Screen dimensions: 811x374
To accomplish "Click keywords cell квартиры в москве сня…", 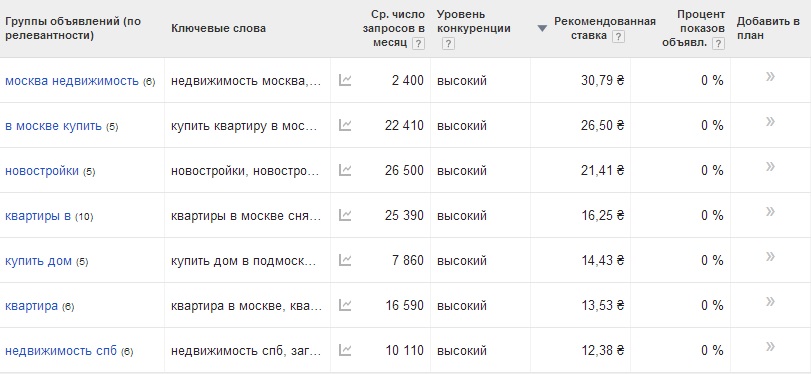I will click(x=246, y=215).
